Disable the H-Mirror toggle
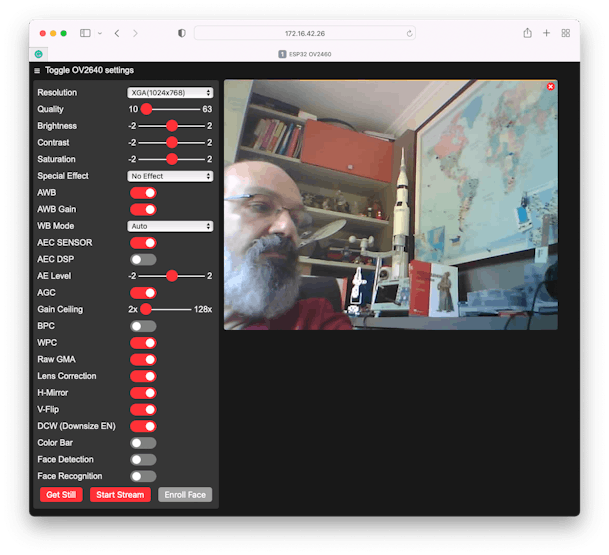This screenshot has width=609, height=555. click(143, 393)
